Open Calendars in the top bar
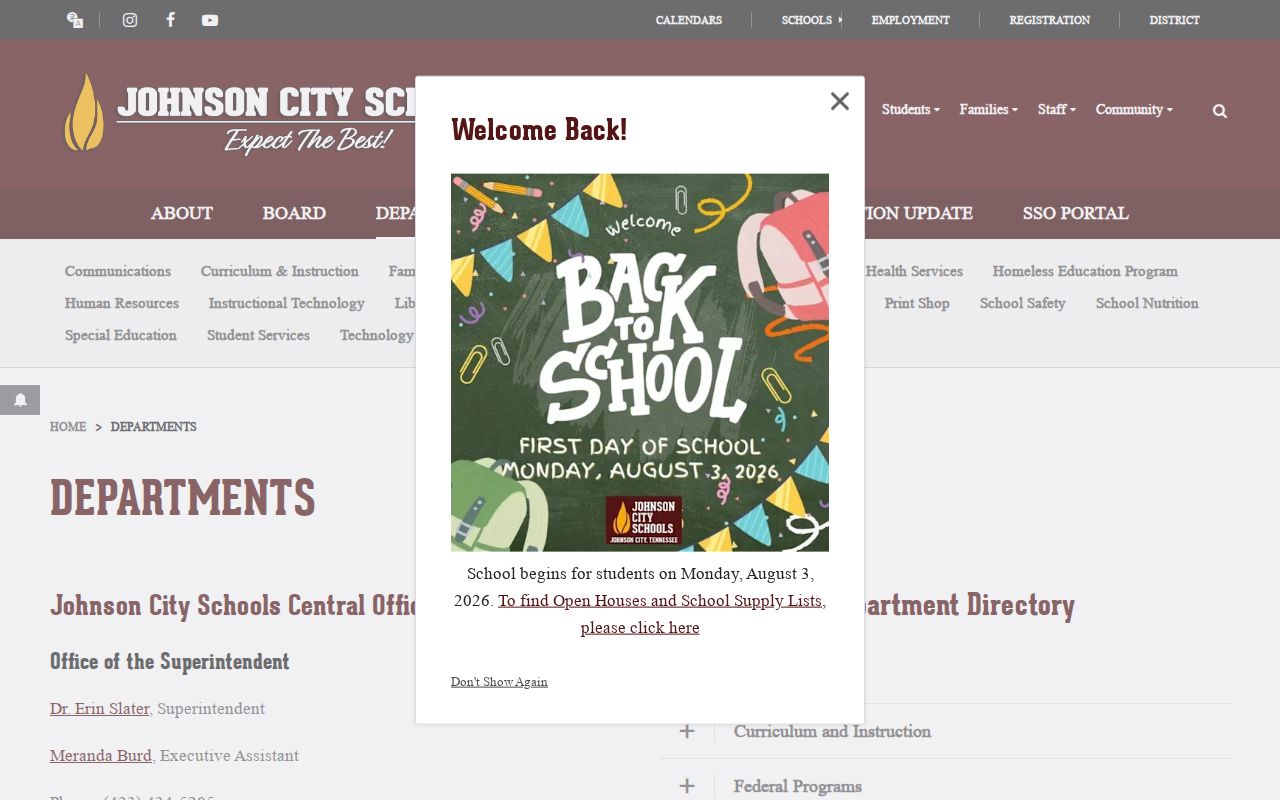 coord(689,20)
